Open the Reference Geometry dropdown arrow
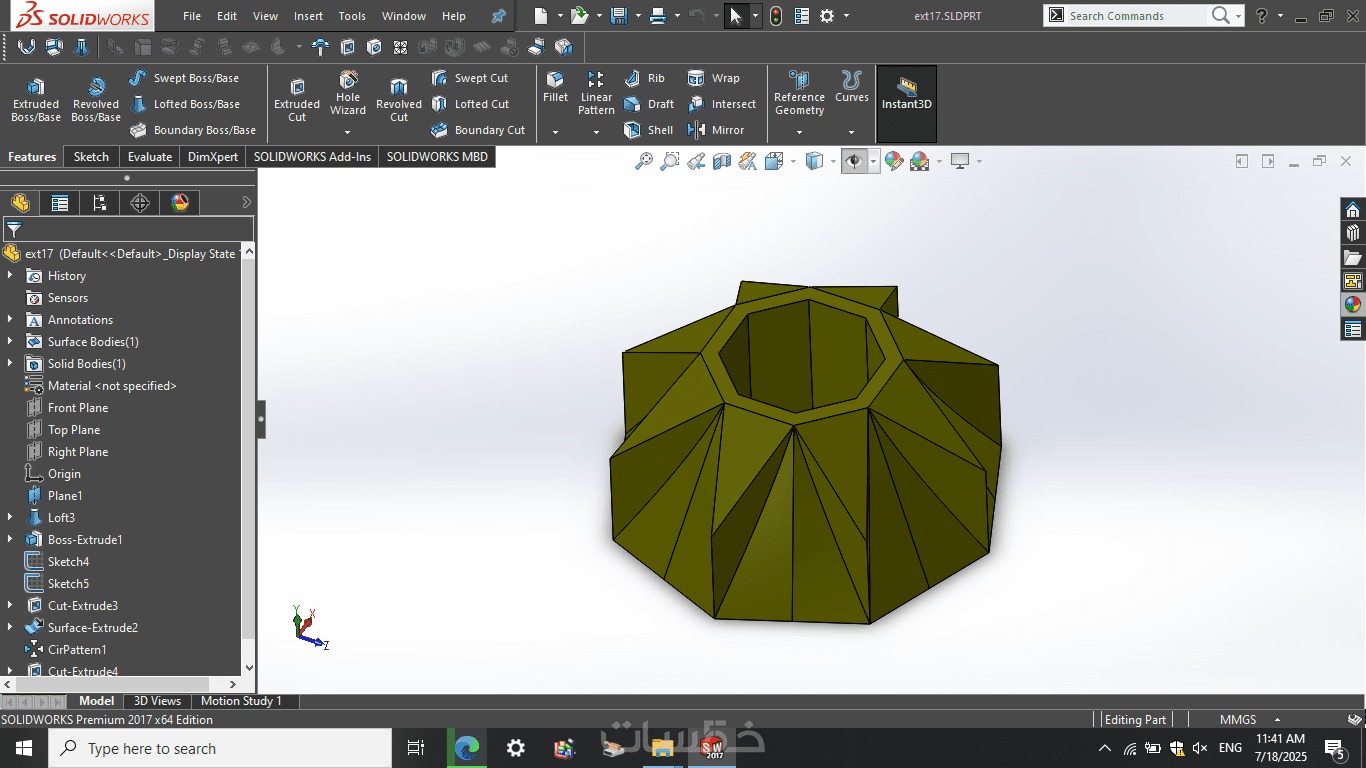Viewport: 1366px width, 768px height. tap(799, 132)
